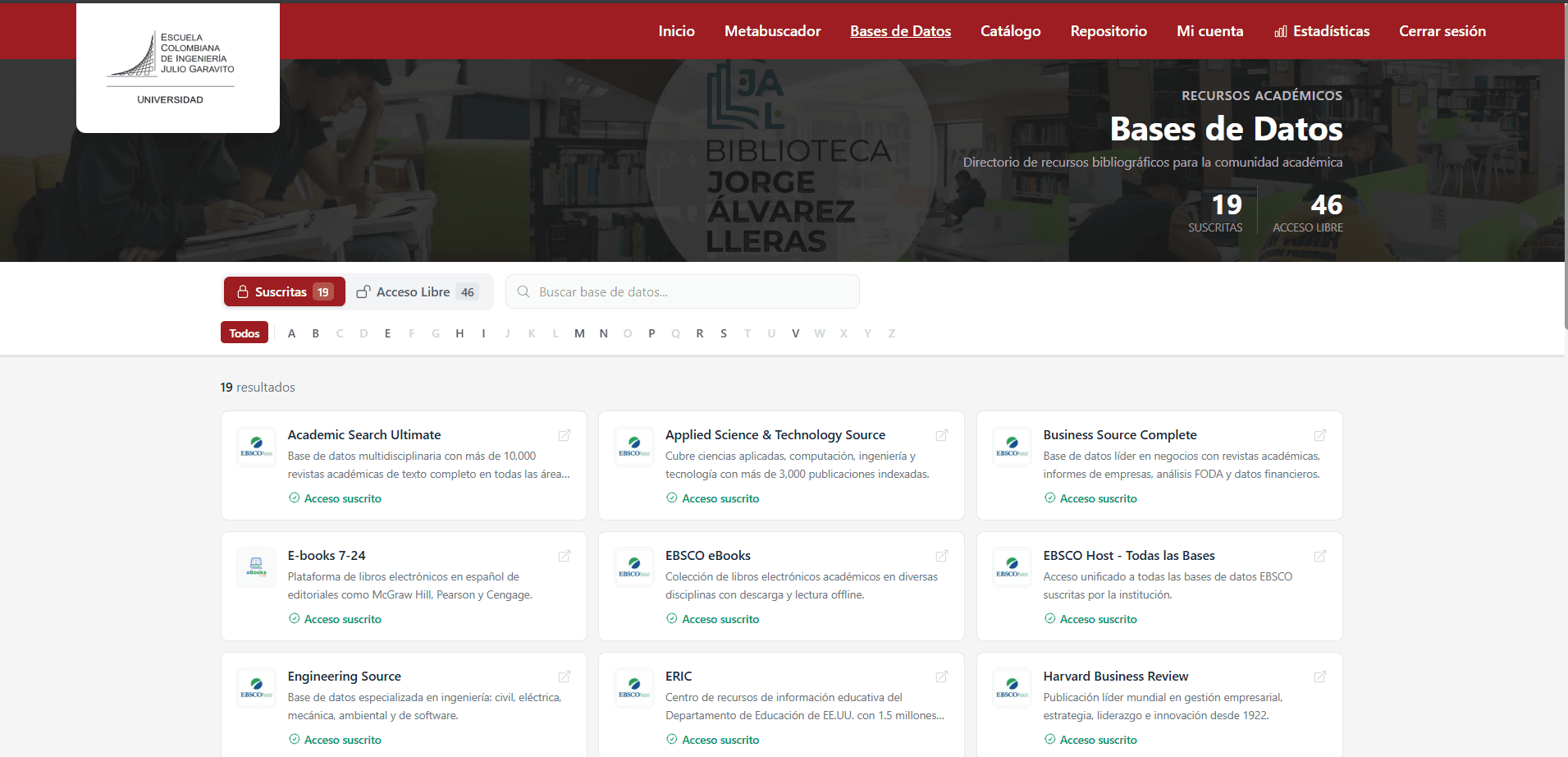Go to the Catálogo page
This screenshot has width=1568, height=757.
pos(1010,31)
